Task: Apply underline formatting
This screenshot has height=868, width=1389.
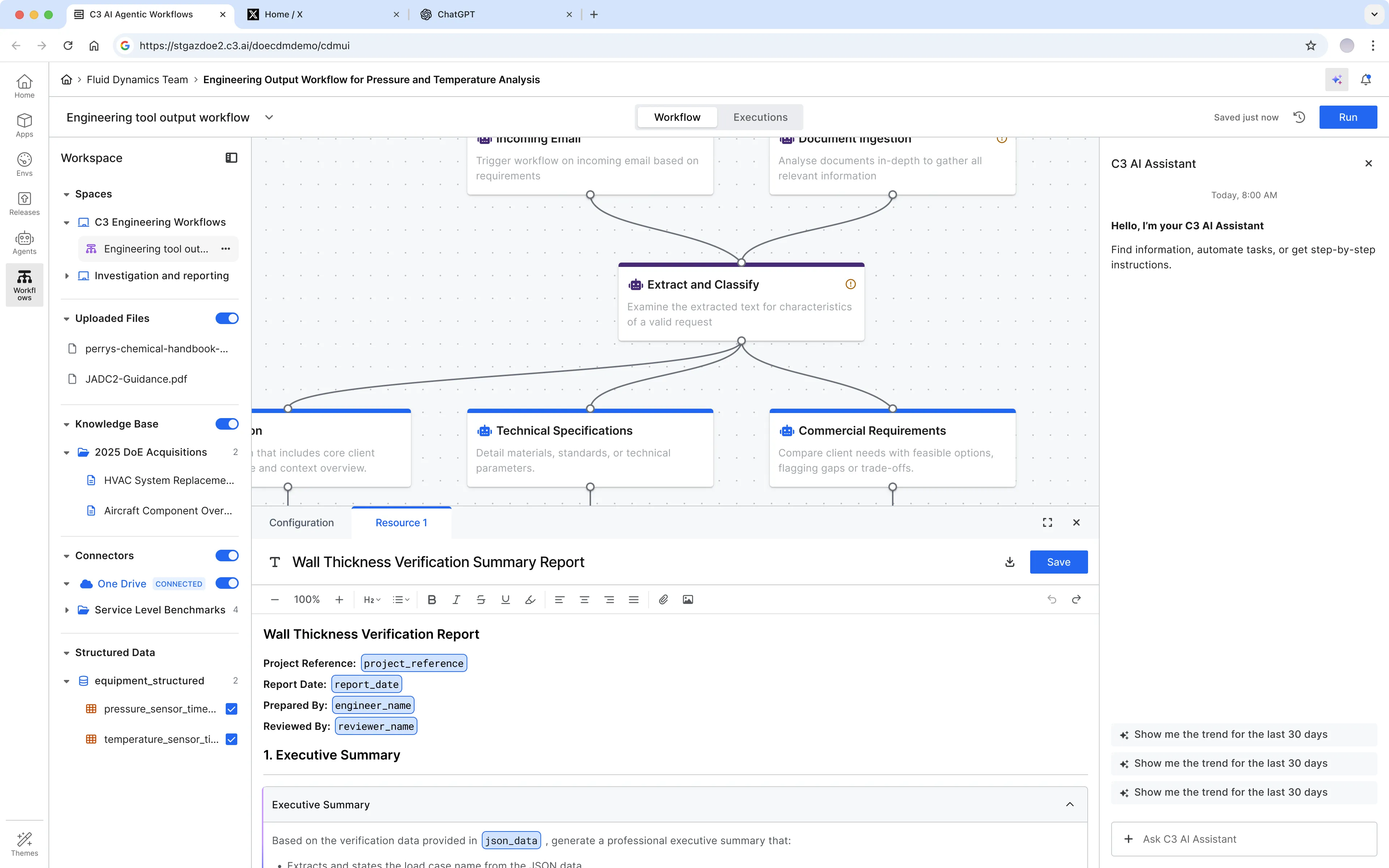Action: tap(506, 599)
